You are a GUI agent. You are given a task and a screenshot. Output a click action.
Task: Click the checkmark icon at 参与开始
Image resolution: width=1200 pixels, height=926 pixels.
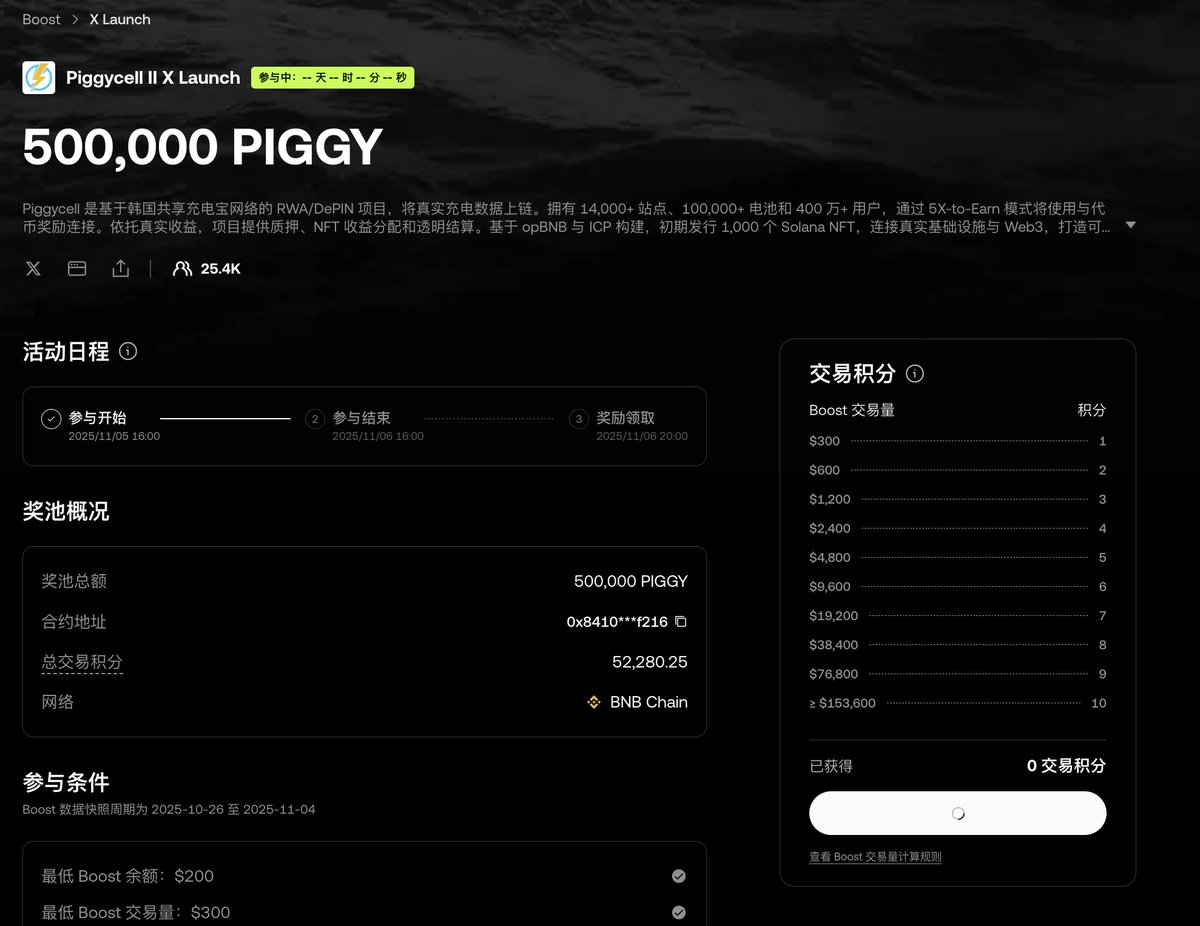coord(51,419)
